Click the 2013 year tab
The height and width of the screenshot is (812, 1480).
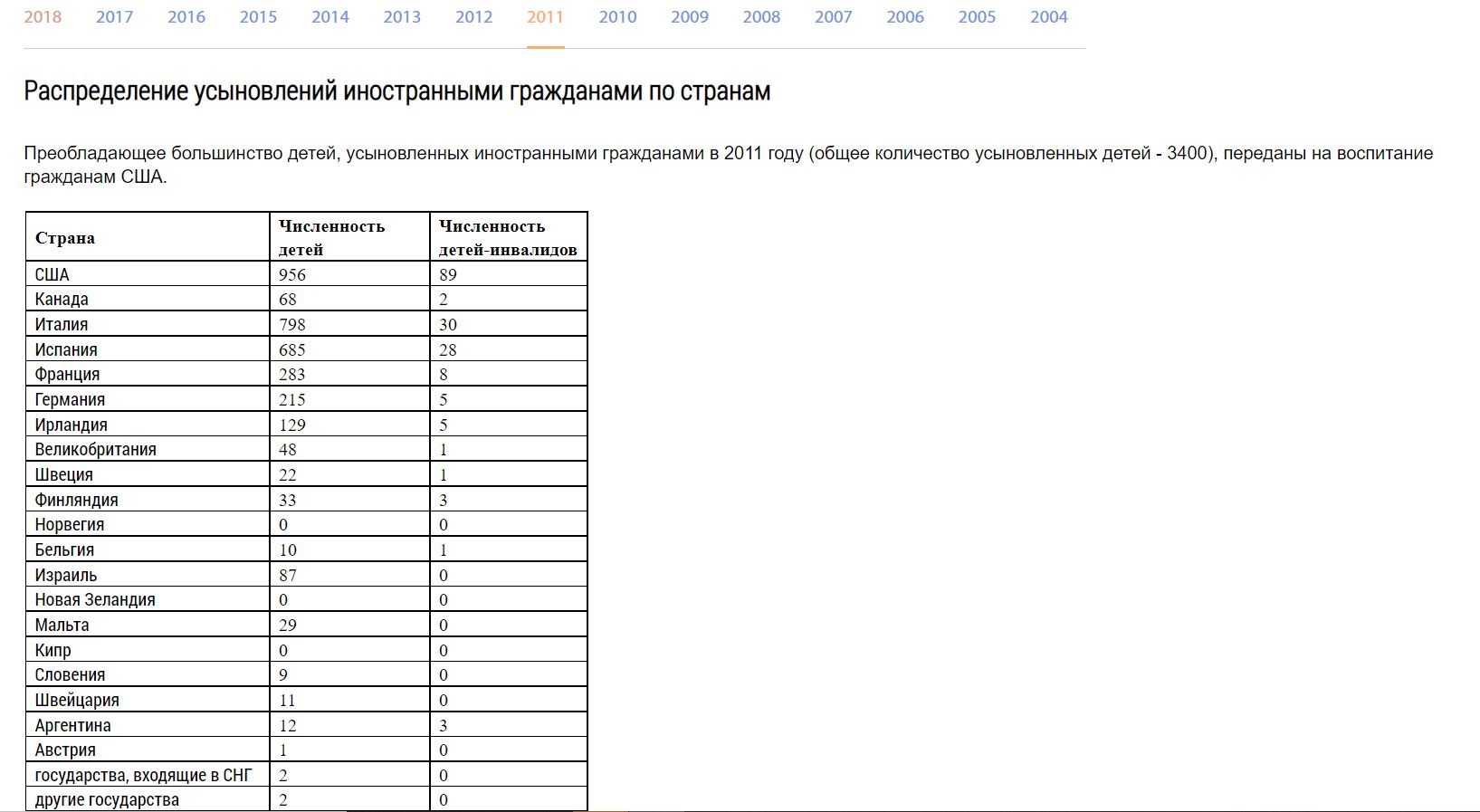402,17
